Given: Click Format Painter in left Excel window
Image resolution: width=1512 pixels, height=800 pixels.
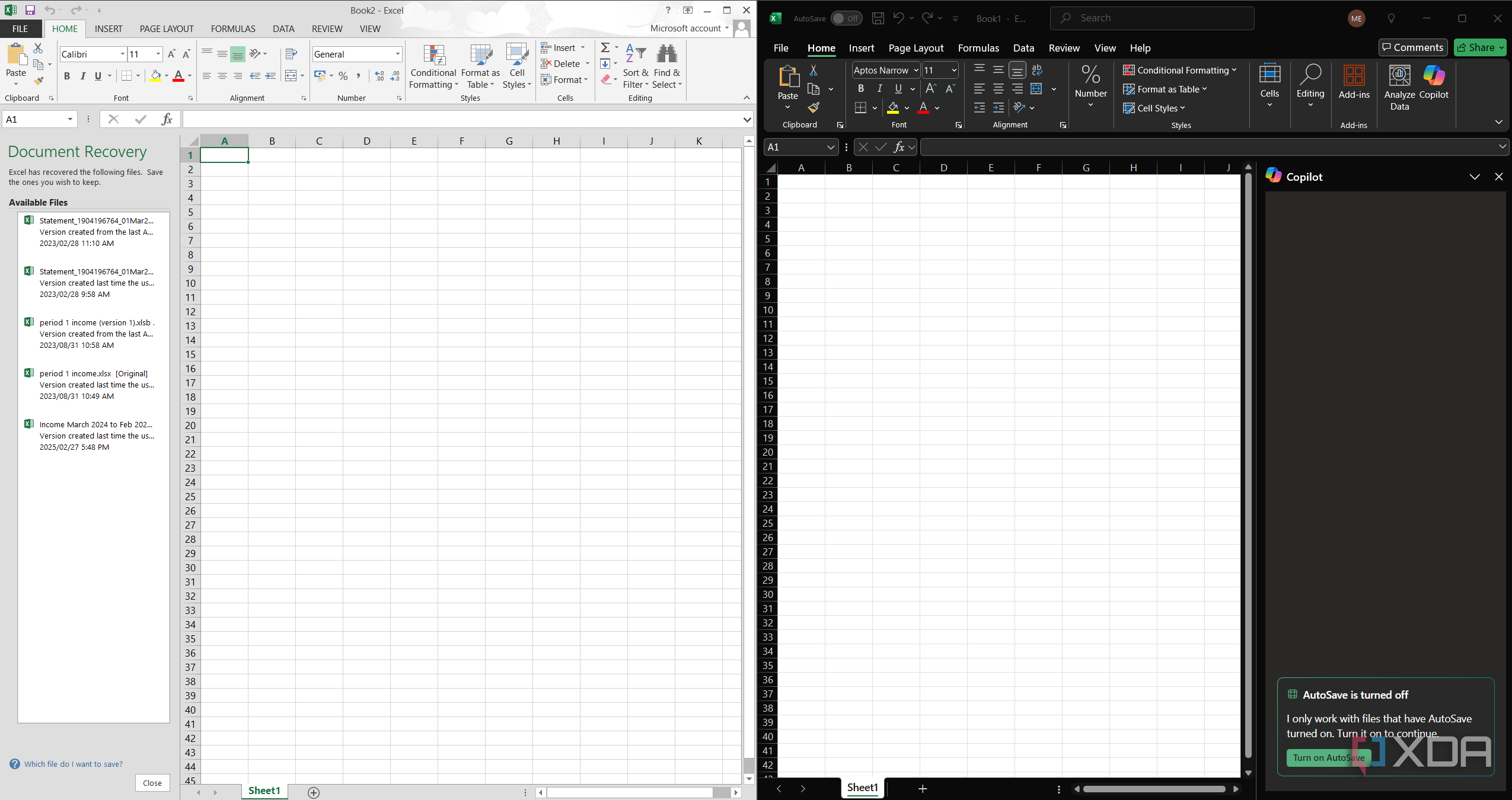Looking at the screenshot, I should click(39, 80).
